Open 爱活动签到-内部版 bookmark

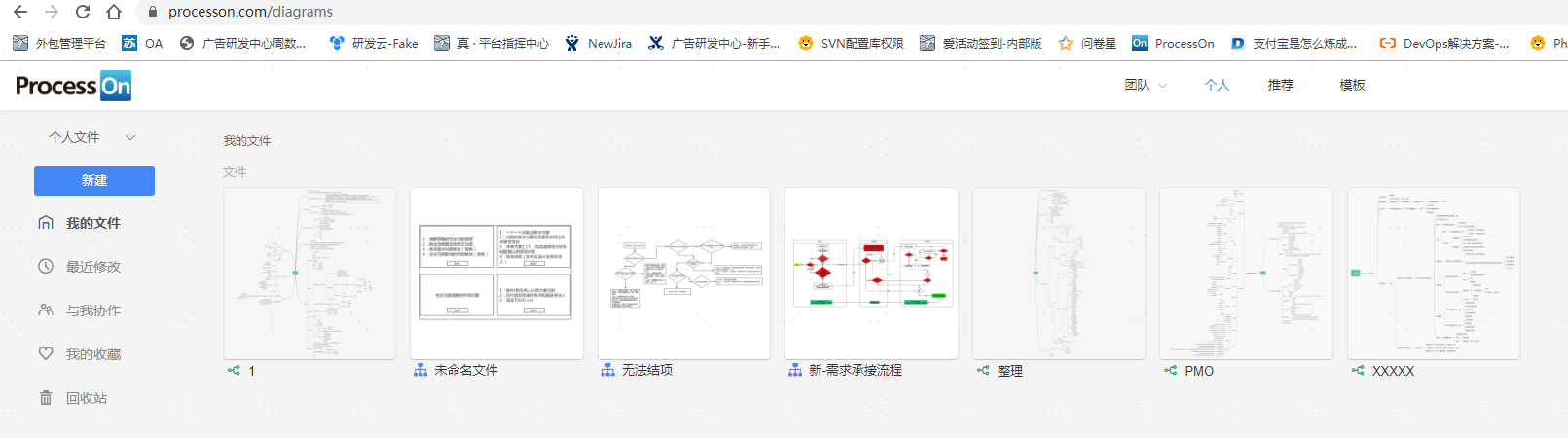[981, 43]
